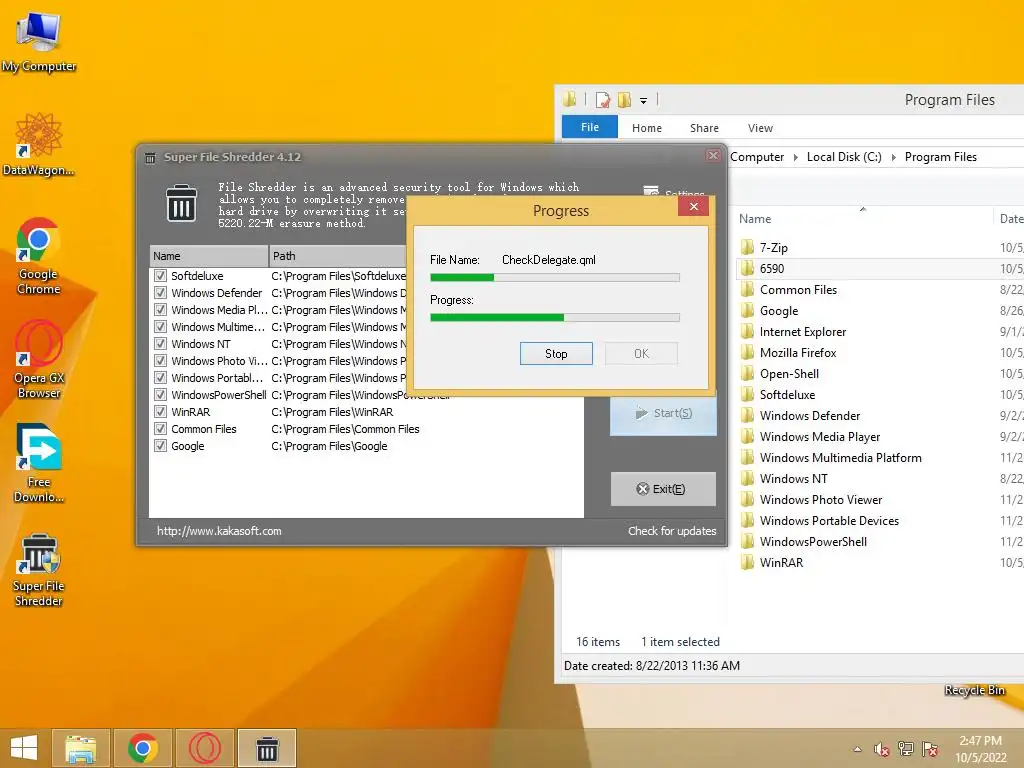The width and height of the screenshot is (1024, 768).
Task: Click the Internet Explorer folder icon
Action: click(x=748, y=332)
